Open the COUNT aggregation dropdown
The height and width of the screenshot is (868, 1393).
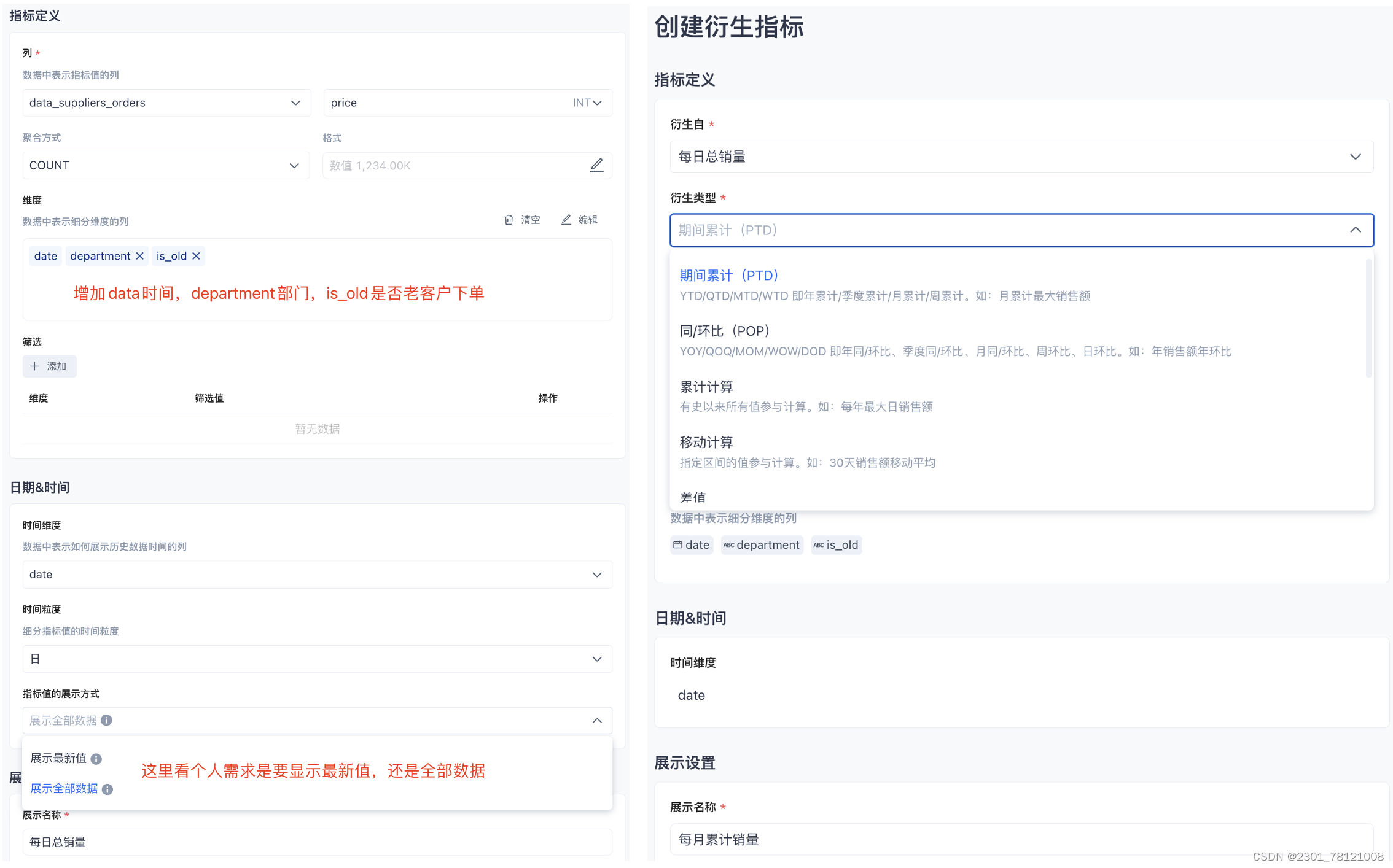[x=166, y=165]
